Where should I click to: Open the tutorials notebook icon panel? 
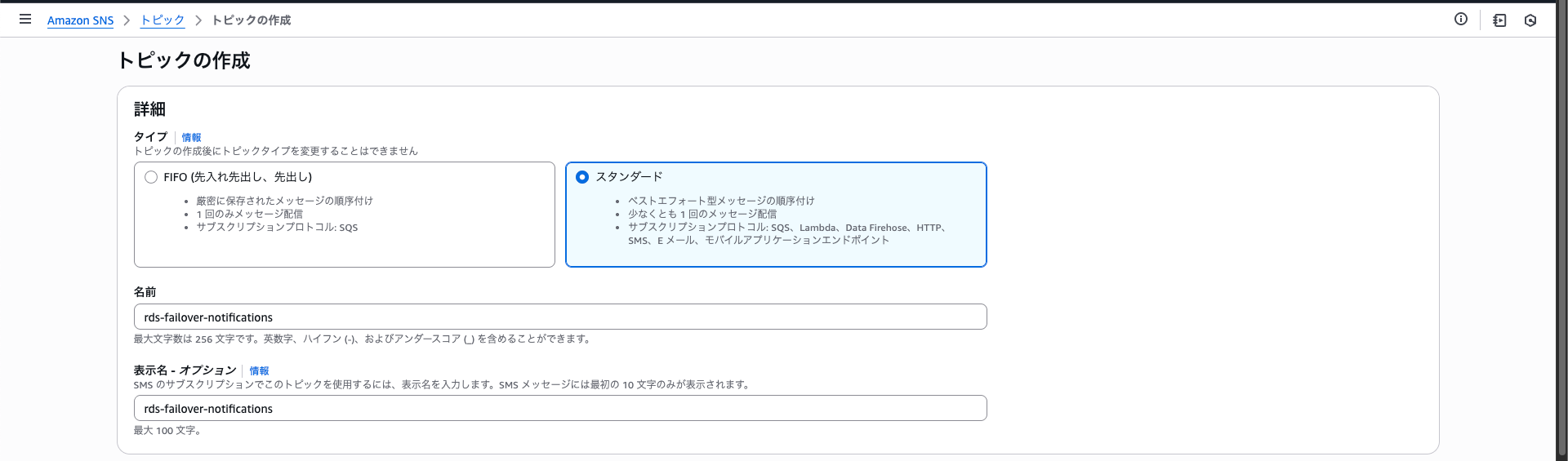pyautogui.click(x=1499, y=20)
